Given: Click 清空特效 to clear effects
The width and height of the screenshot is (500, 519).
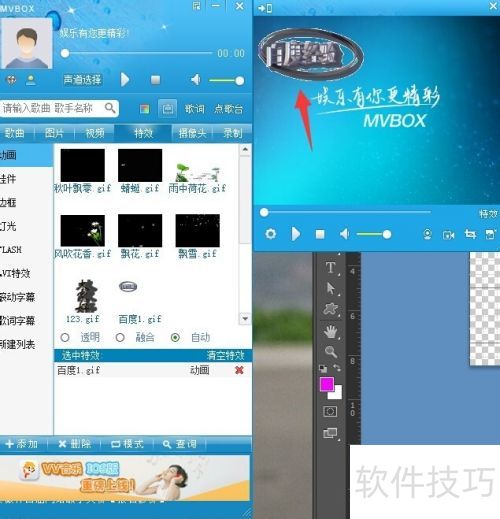Looking at the screenshot, I should pyautogui.click(x=226, y=356).
